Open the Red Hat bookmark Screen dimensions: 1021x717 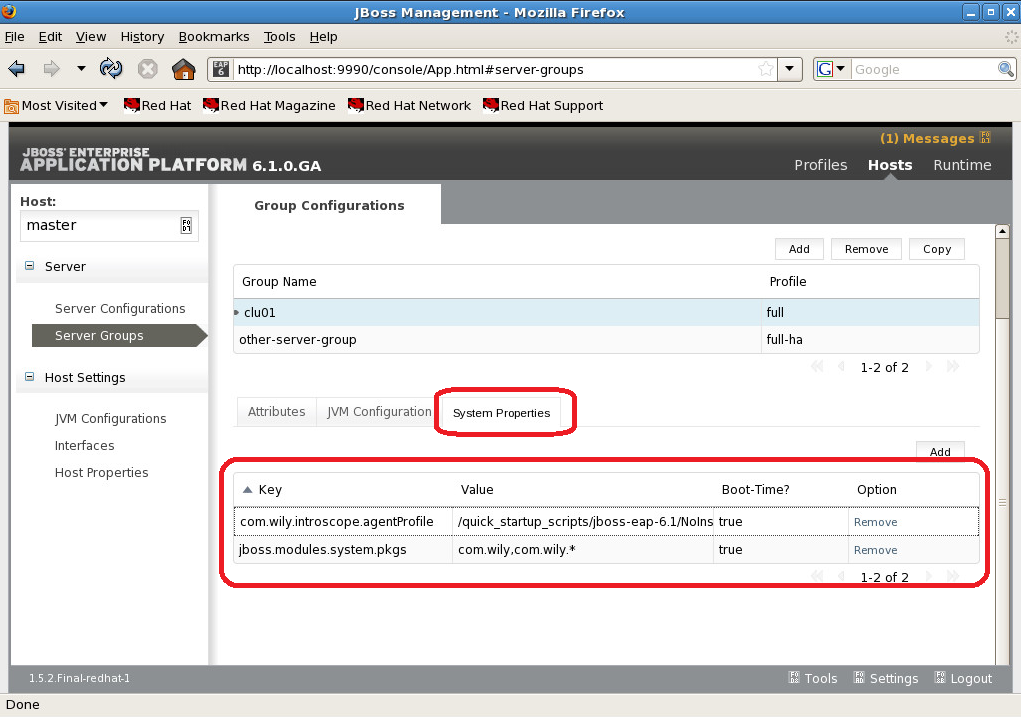tap(158, 105)
